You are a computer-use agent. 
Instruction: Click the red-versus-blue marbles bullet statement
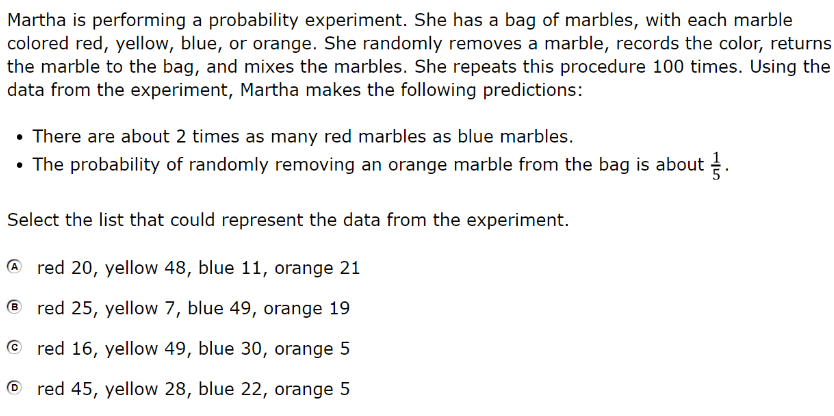click(x=303, y=137)
